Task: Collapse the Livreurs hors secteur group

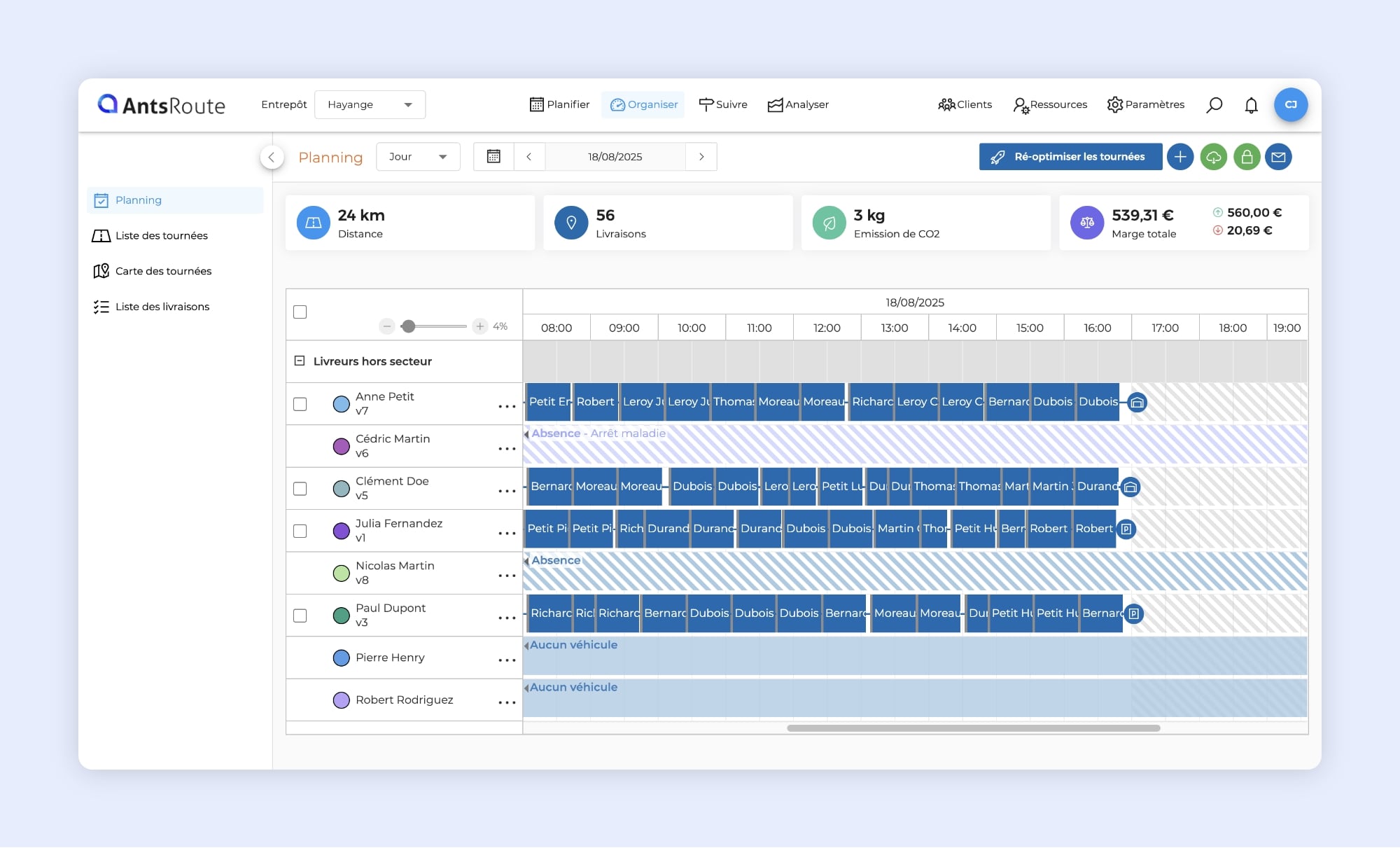Action: pyautogui.click(x=300, y=361)
